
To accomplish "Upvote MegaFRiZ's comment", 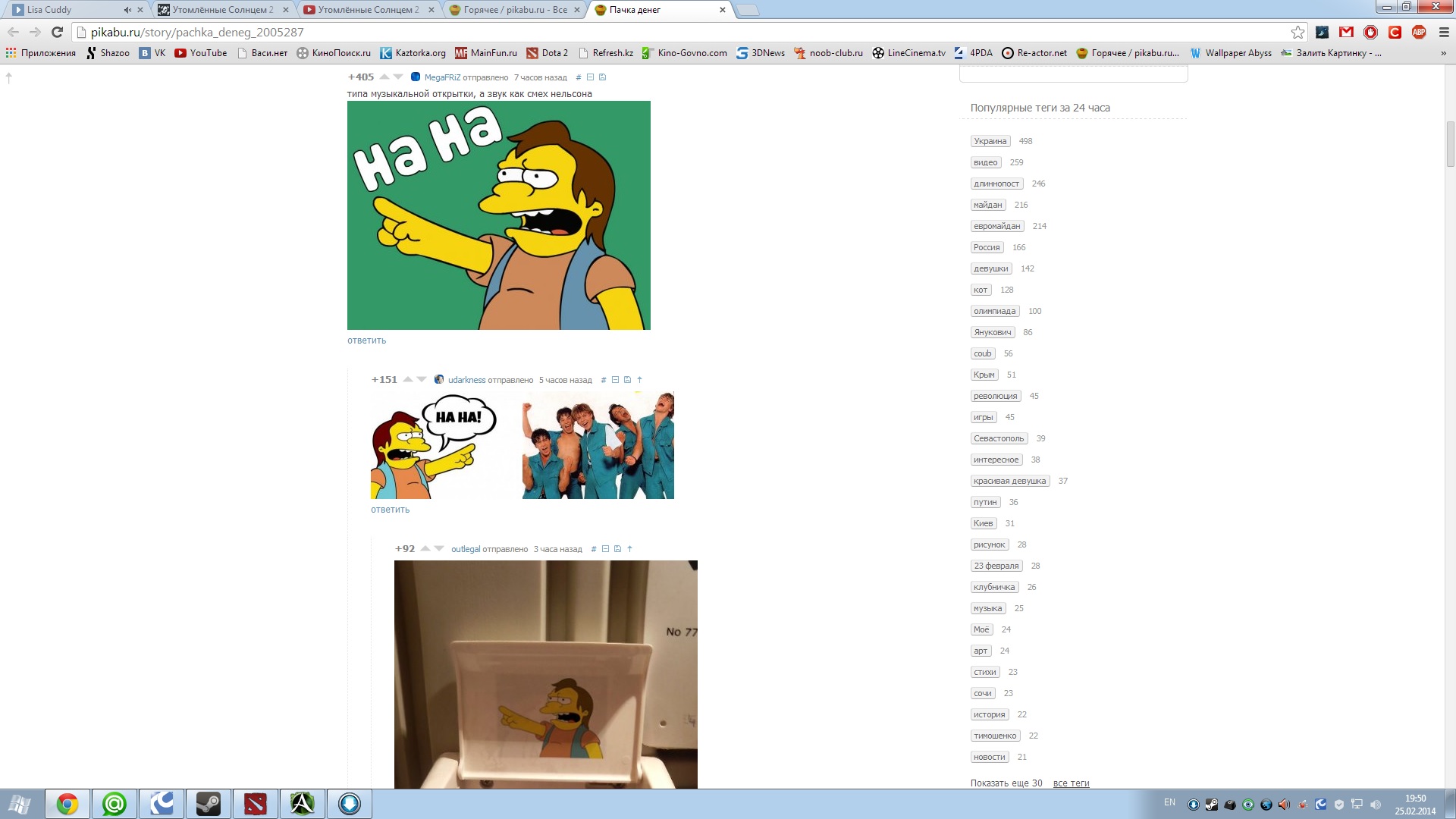I will coord(384,77).
